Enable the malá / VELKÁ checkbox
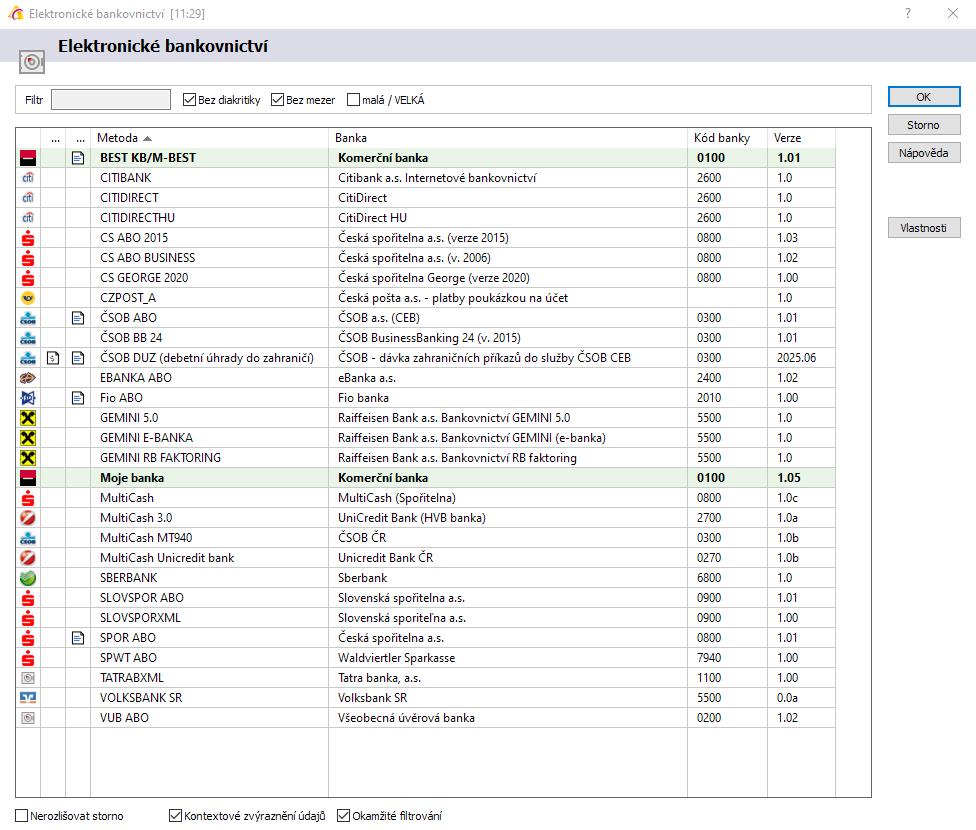The image size is (976, 830). point(354,100)
